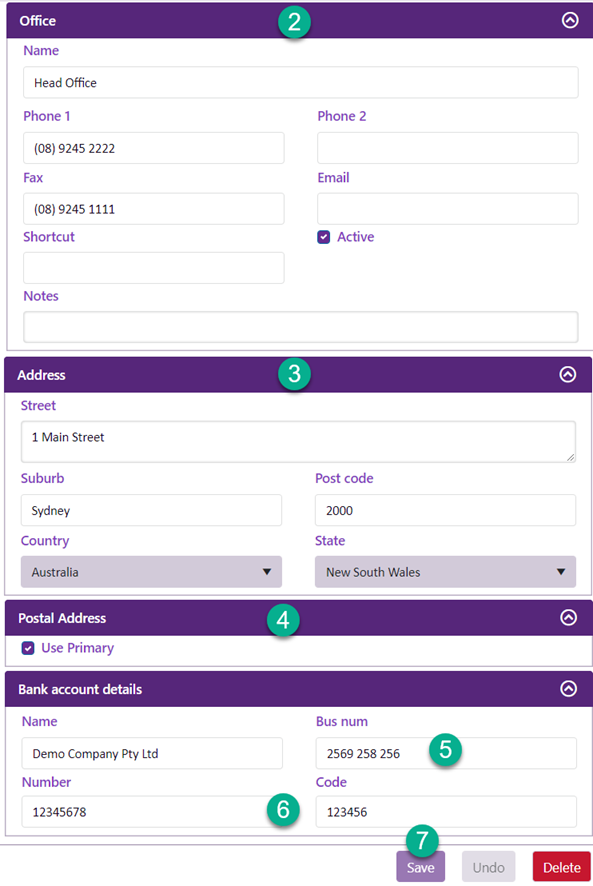Collapse the Postal Address section chevron

point(568,617)
